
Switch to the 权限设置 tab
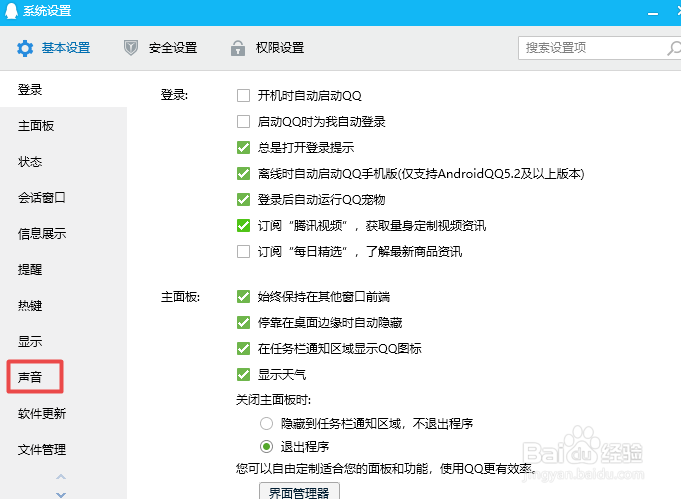pyautogui.click(x=267, y=48)
